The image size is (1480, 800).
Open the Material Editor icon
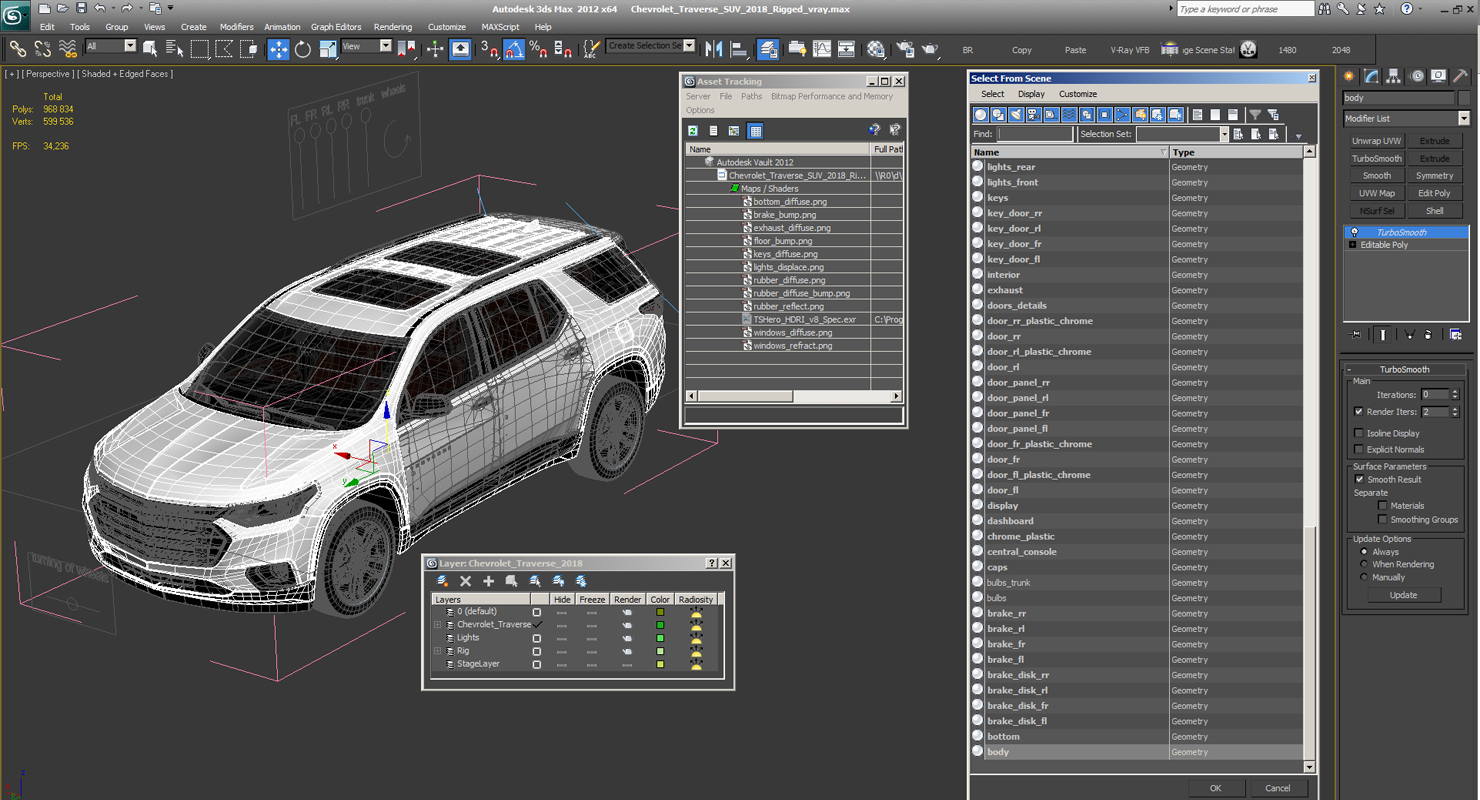point(876,48)
